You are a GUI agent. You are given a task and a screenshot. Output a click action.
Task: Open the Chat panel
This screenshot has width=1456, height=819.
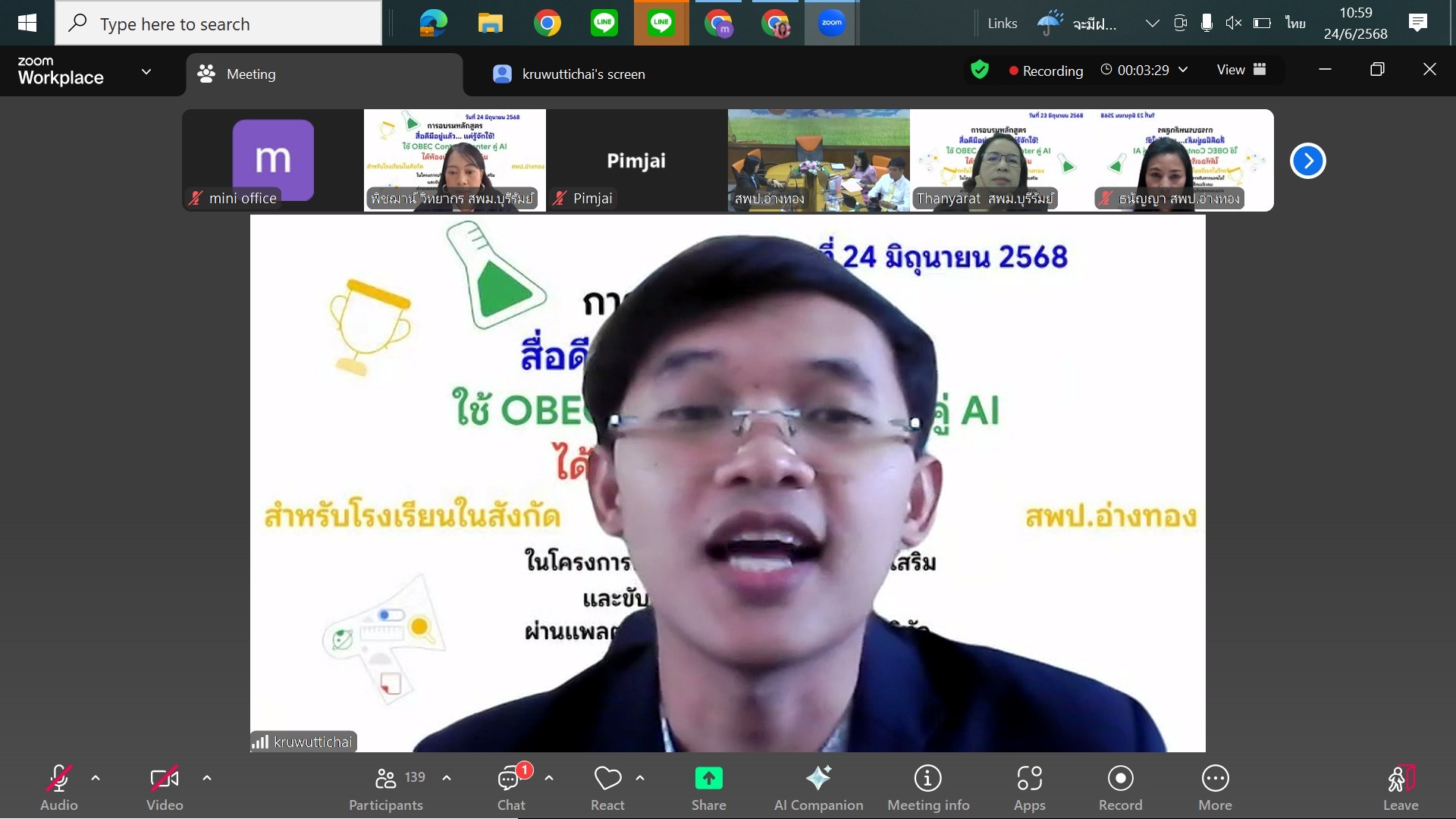click(x=511, y=789)
